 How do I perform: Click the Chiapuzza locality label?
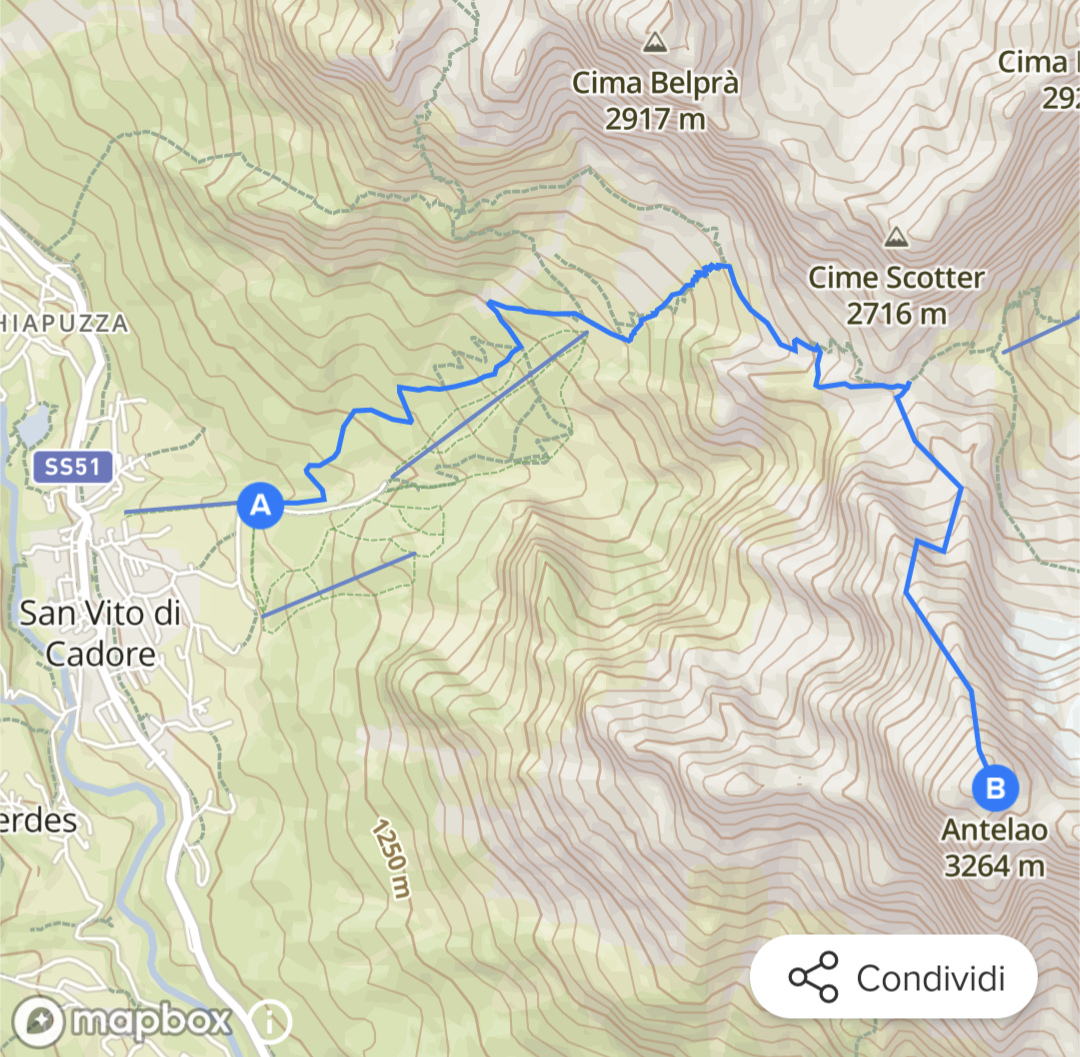[63, 323]
